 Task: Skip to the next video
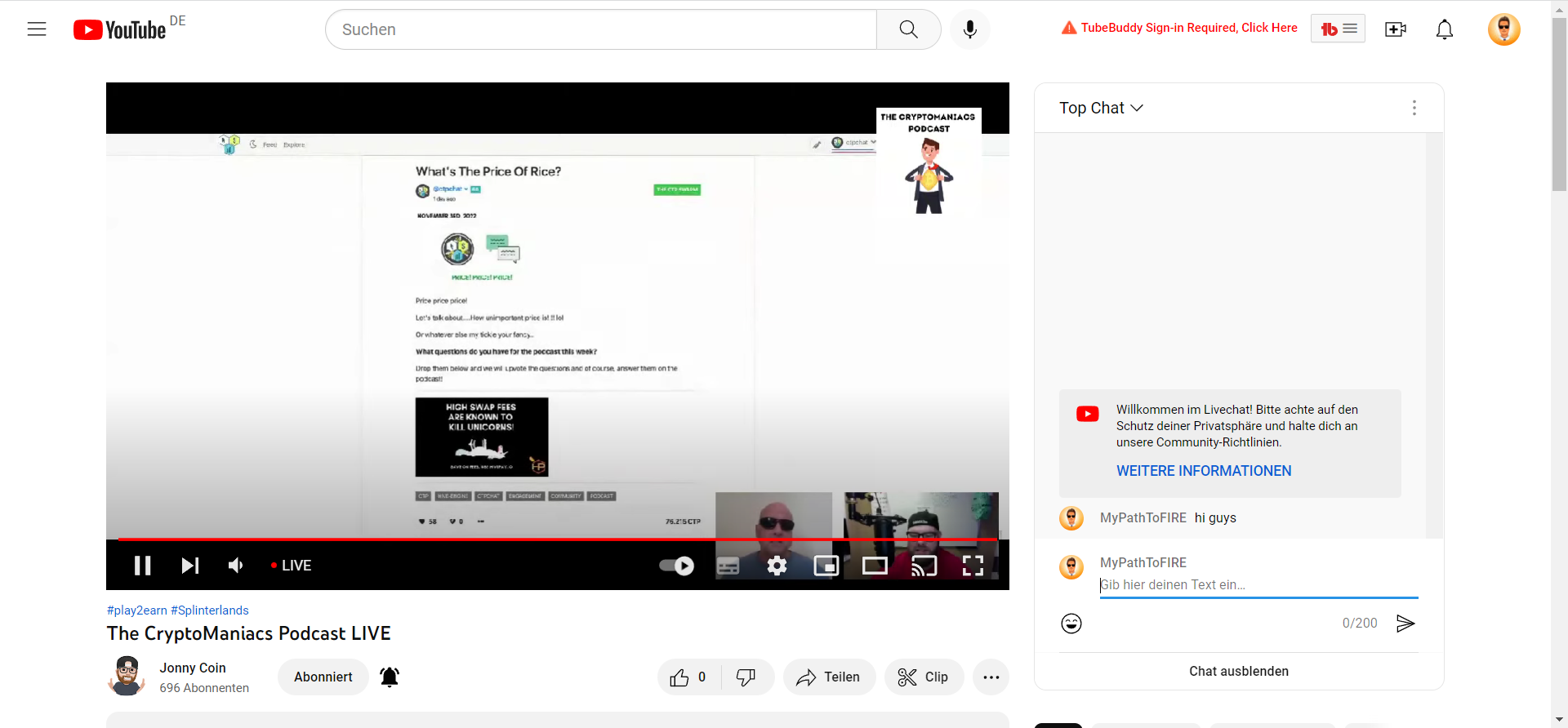coord(190,566)
